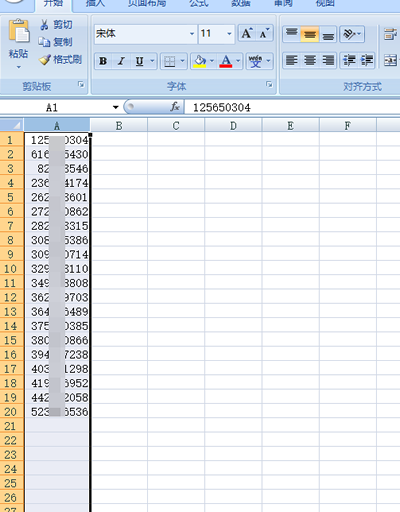Expand the Name Box A1 dropdown arrow
400x512 pixels.
click(116, 107)
